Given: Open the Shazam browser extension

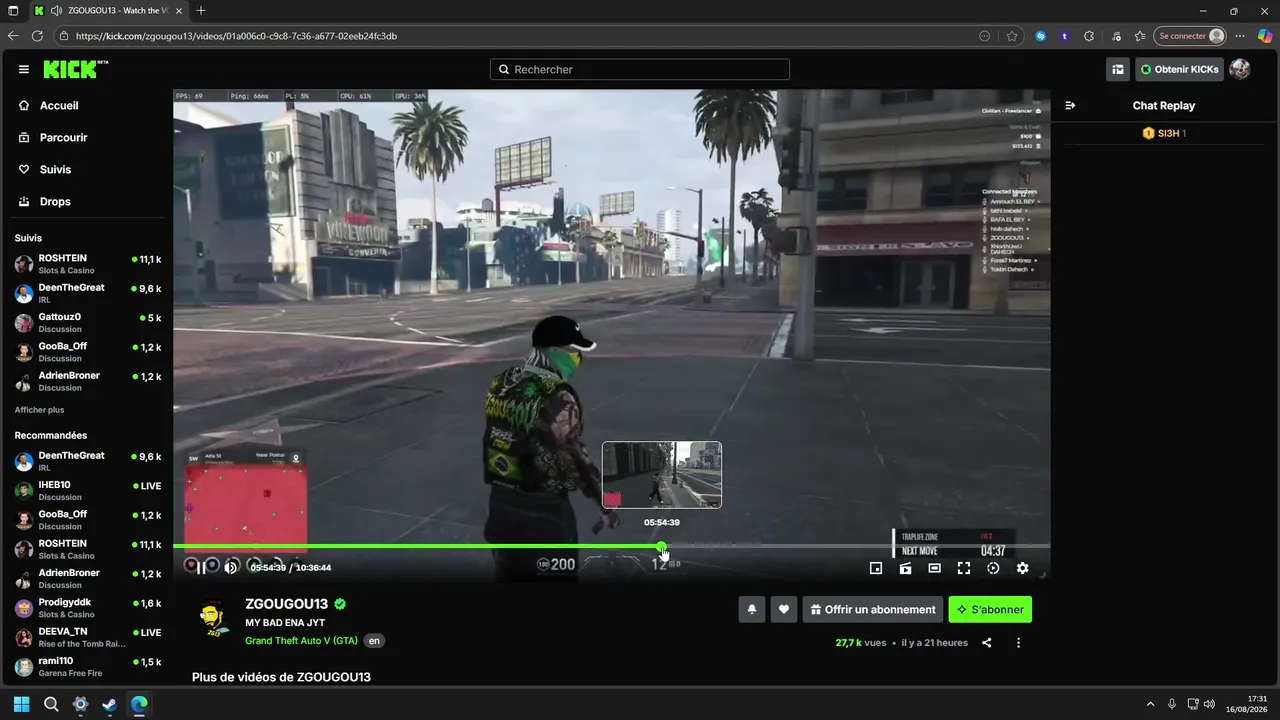Looking at the screenshot, I should 1040,36.
